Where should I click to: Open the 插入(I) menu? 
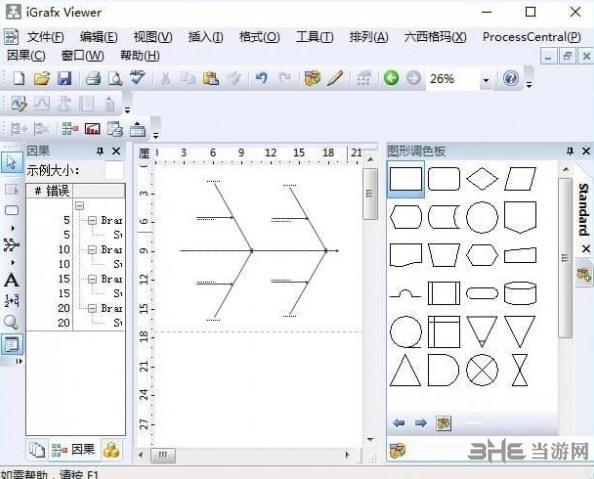point(206,37)
